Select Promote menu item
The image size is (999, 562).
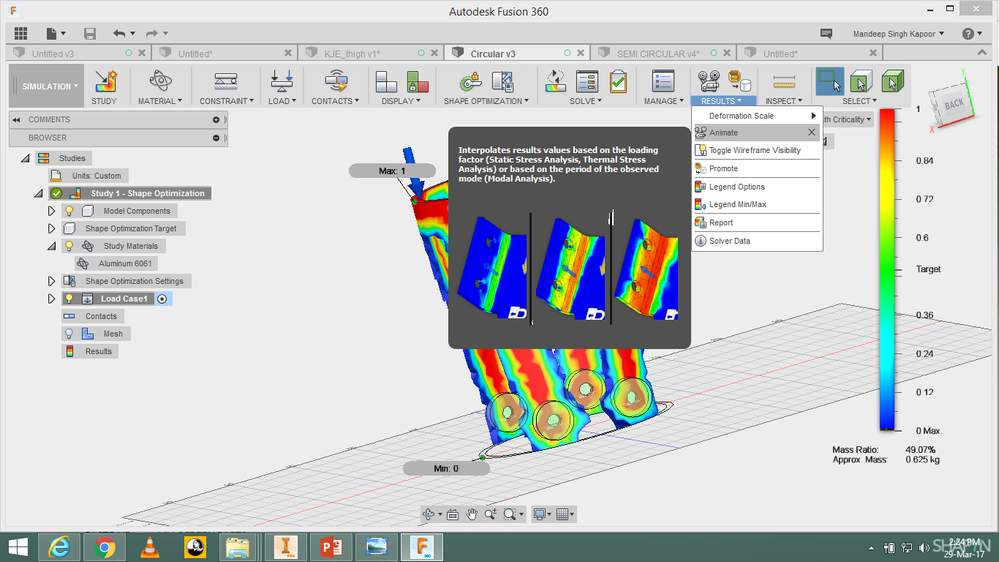click(x=756, y=168)
